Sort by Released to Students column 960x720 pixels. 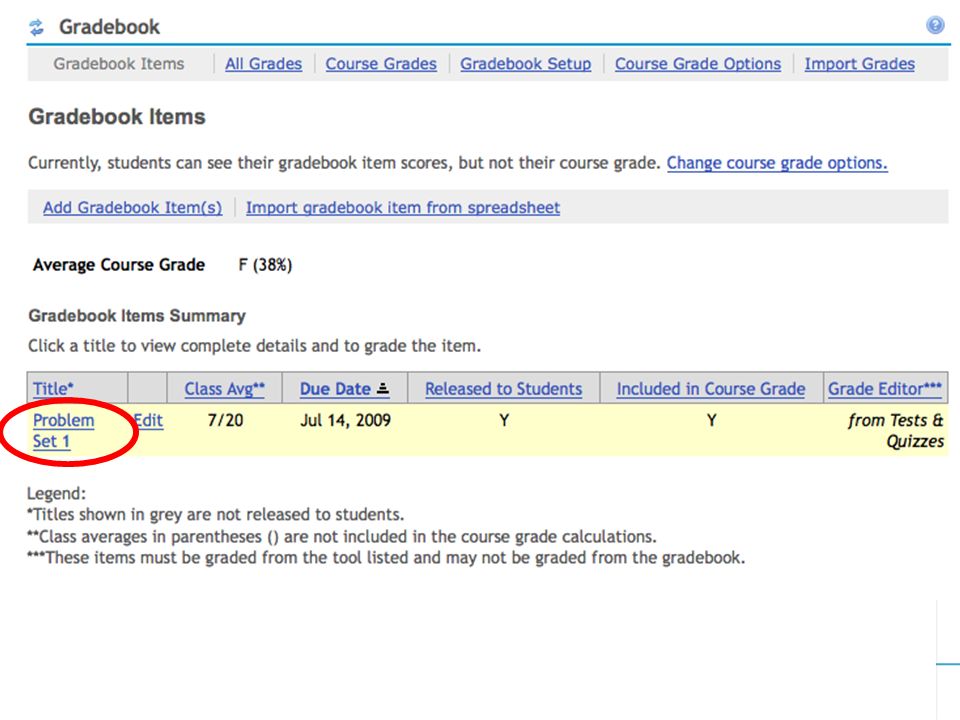(503, 389)
